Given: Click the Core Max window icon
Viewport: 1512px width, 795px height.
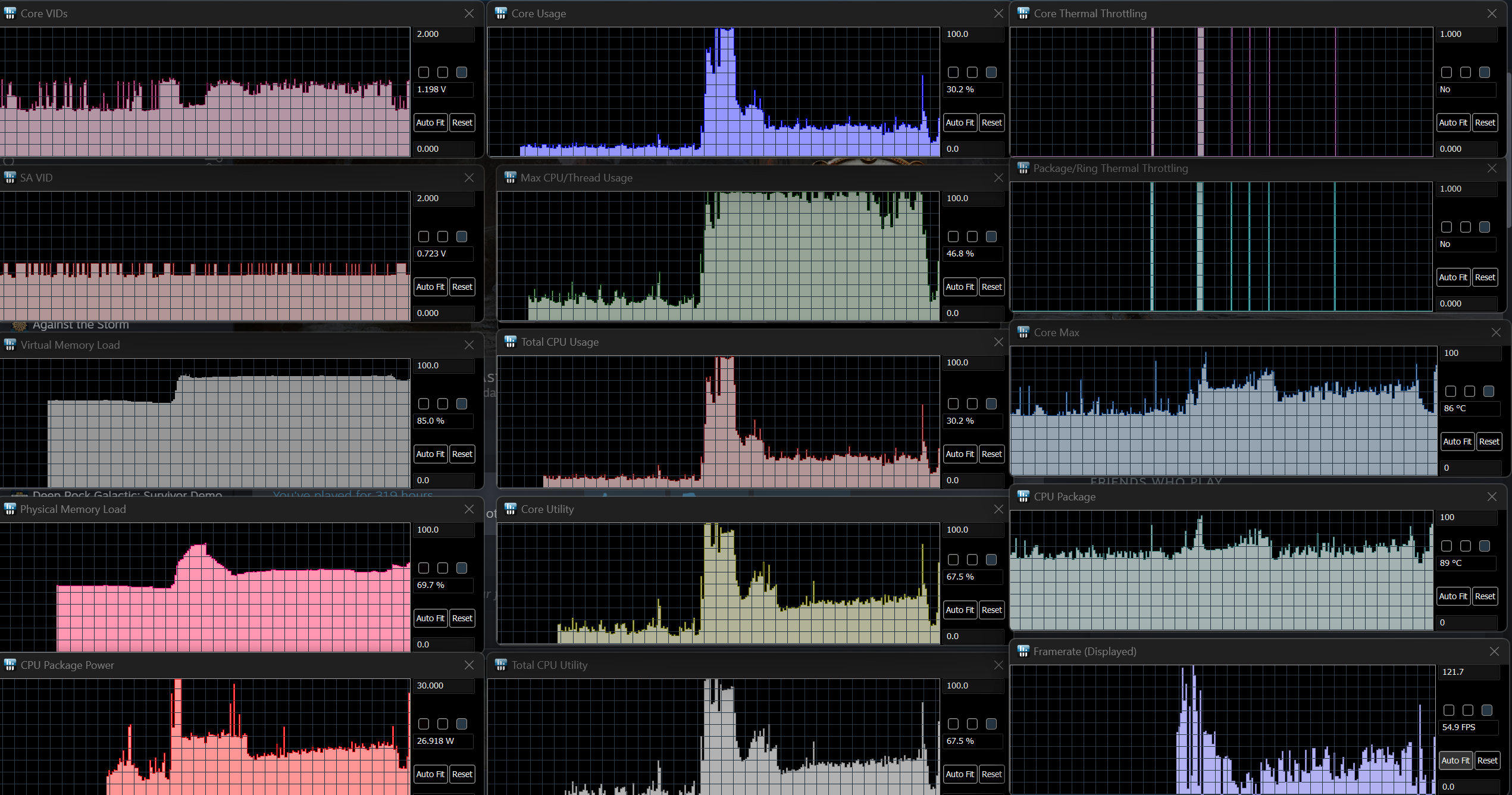Looking at the screenshot, I should [1023, 332].
